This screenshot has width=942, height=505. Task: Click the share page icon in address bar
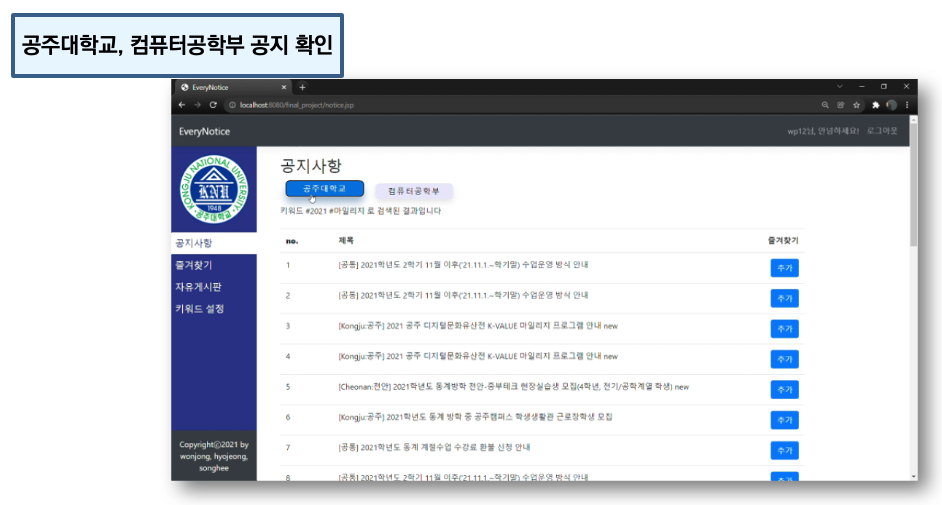click(840, 105)
